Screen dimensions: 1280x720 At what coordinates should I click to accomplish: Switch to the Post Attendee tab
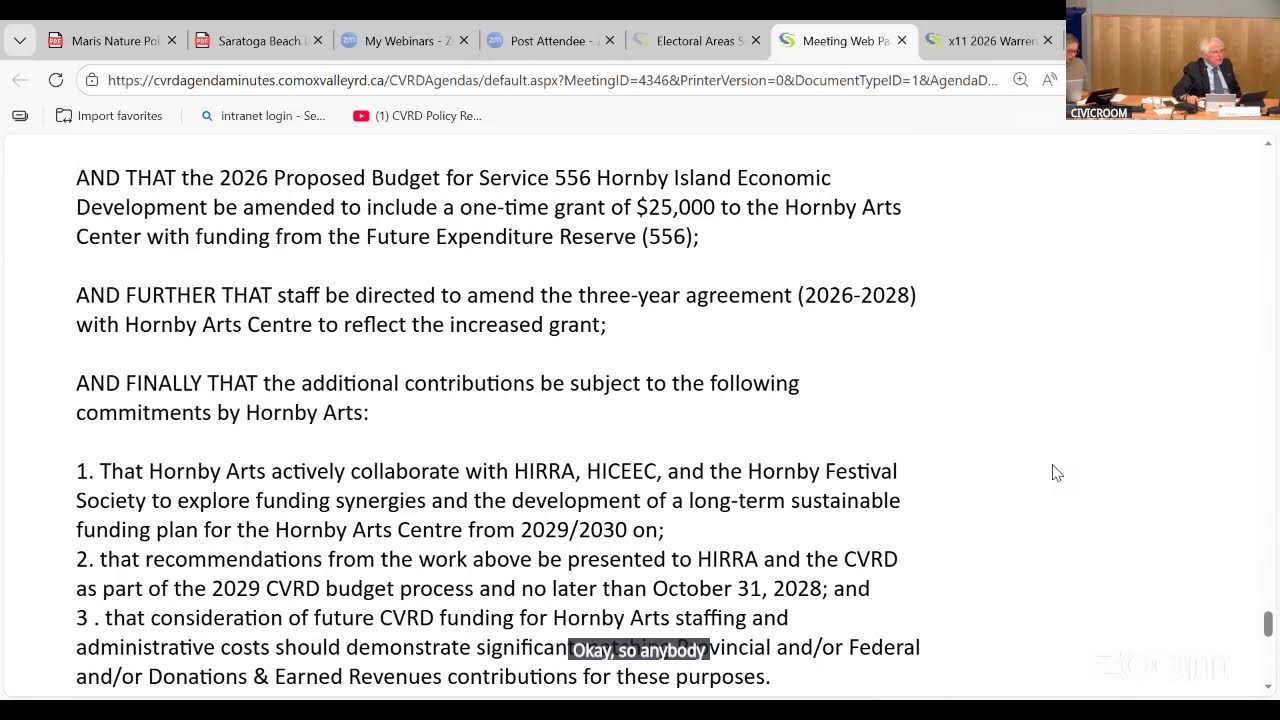[x=543, y=41]
